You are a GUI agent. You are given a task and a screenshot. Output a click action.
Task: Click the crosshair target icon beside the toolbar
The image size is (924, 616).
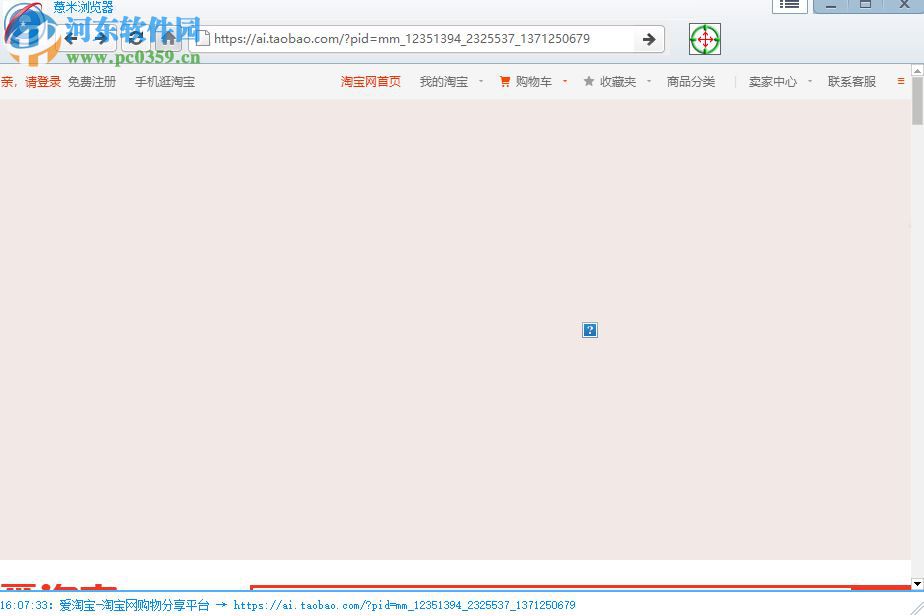pos(704,39)
